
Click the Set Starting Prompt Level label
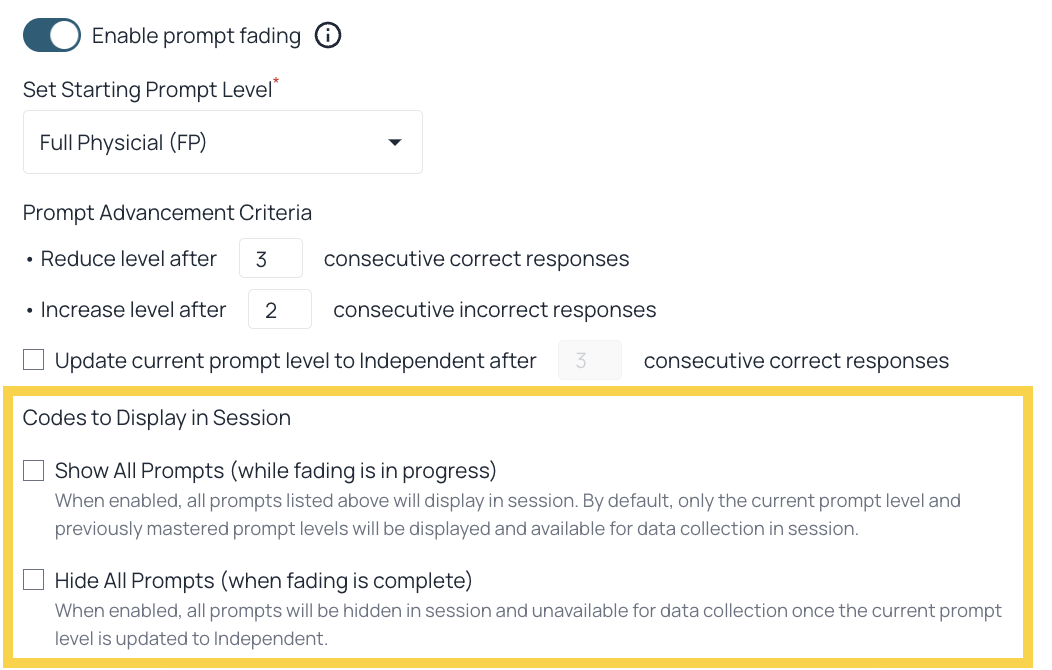[x=148, y=90]
